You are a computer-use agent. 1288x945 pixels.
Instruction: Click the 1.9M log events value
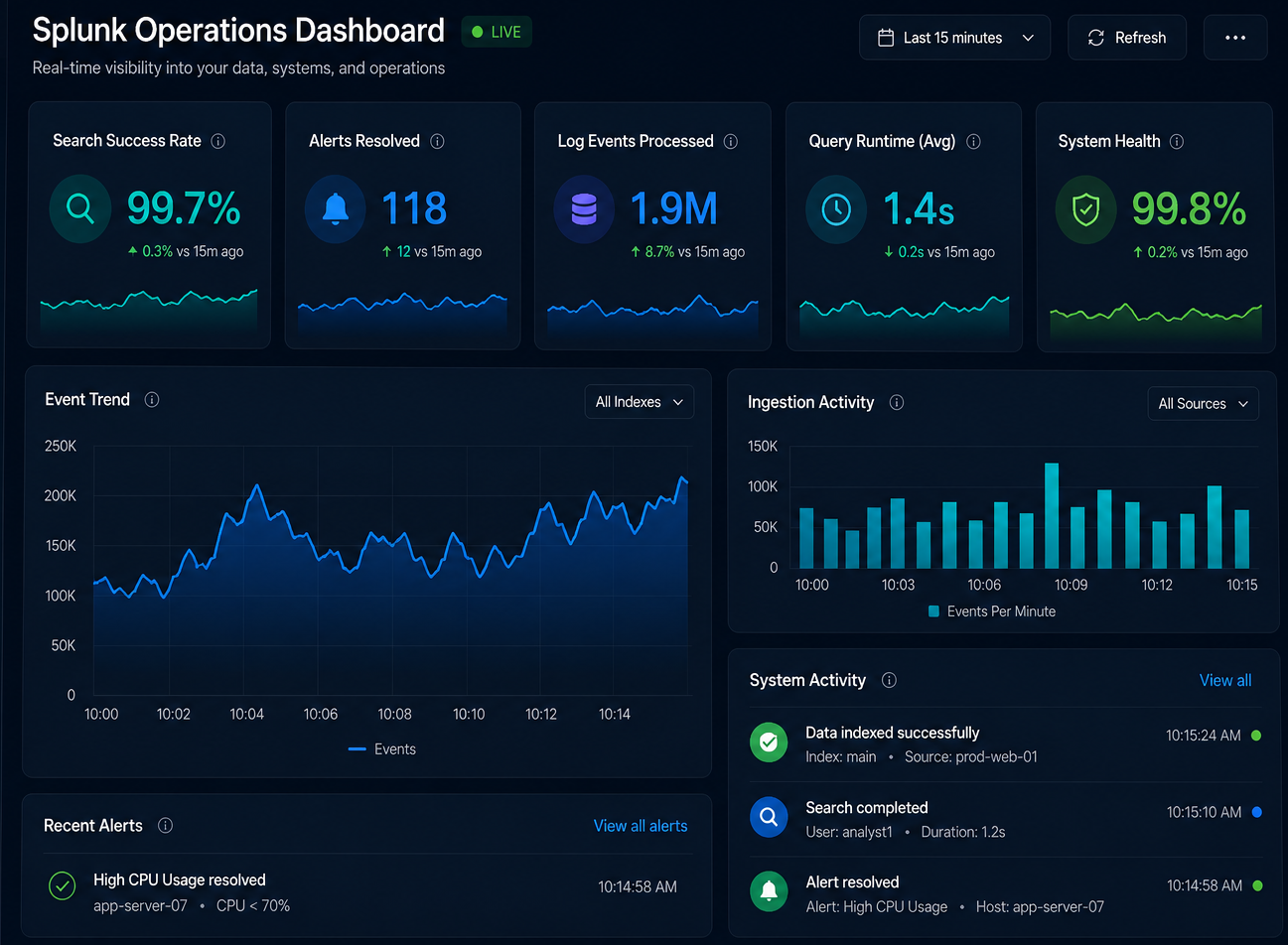tap(674, 208)
